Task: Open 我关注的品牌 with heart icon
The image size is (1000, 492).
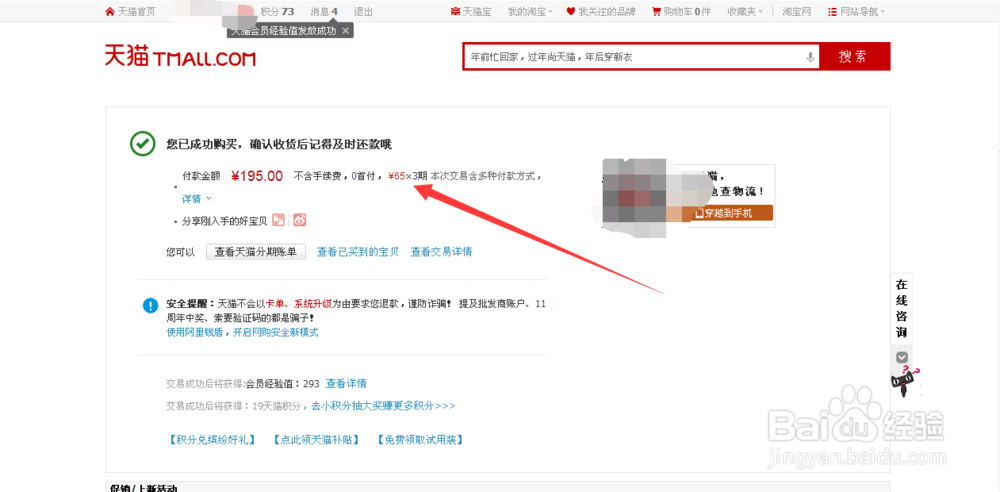Action: (601, 11)
